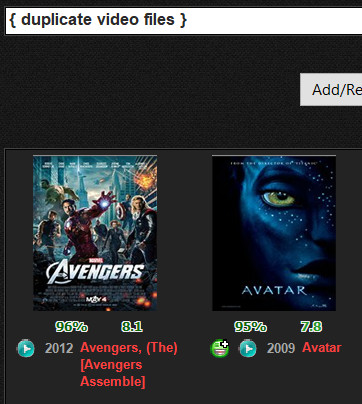Click the green add-to-list icon beside Avatar
This screenshot has height=404, width=362.
click(220, 349)
